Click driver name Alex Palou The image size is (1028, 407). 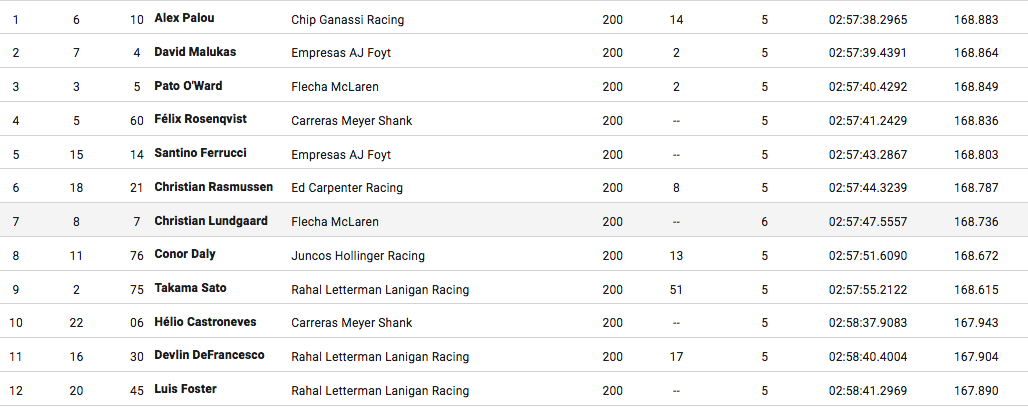(184, 18)
